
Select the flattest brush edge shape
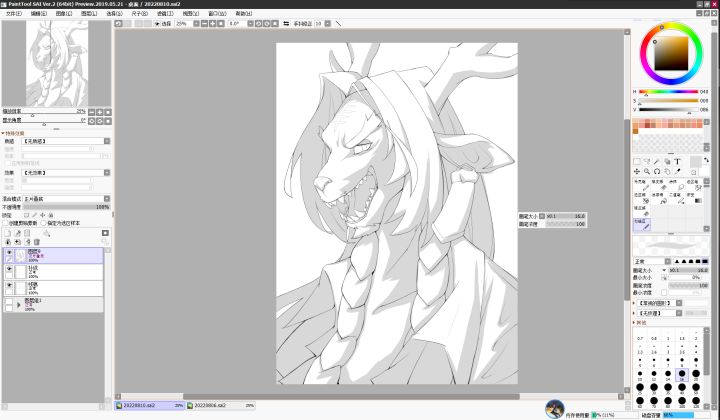tap(705, 262)
